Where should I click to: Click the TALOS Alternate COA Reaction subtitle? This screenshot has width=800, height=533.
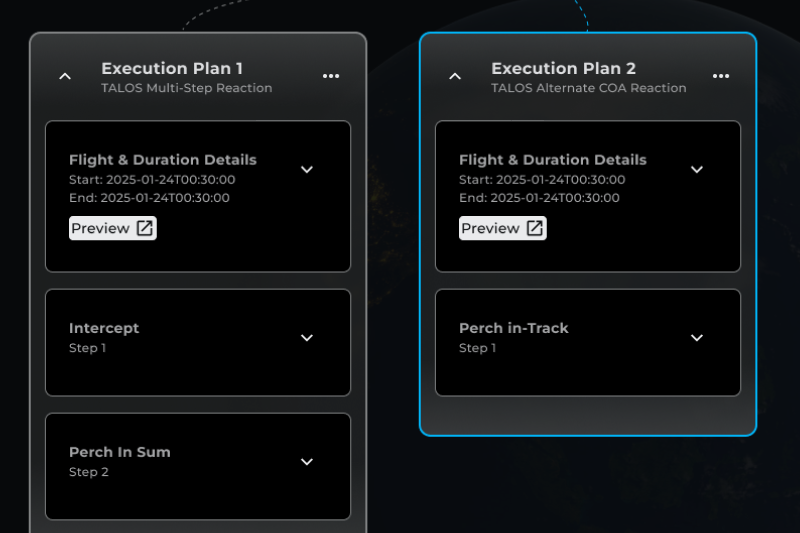[x=589, y=88]
